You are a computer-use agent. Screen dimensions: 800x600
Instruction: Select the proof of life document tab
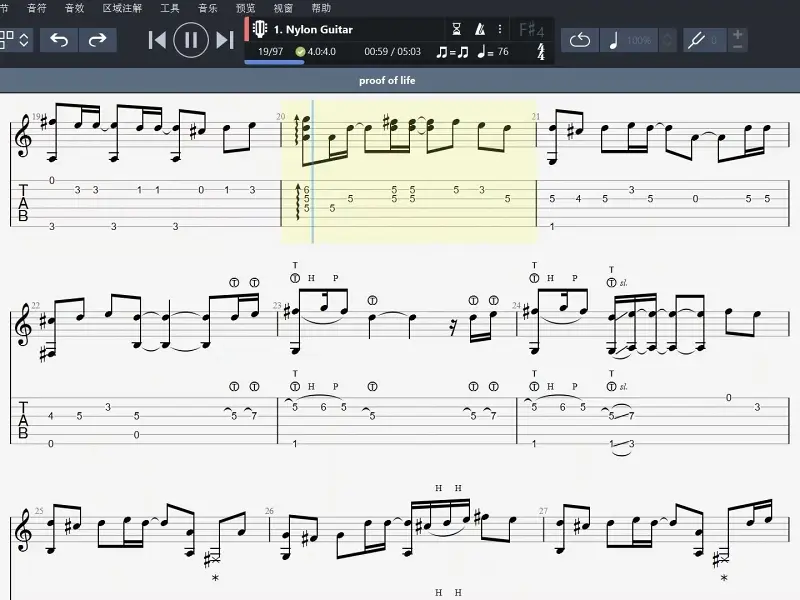point(387,81)
